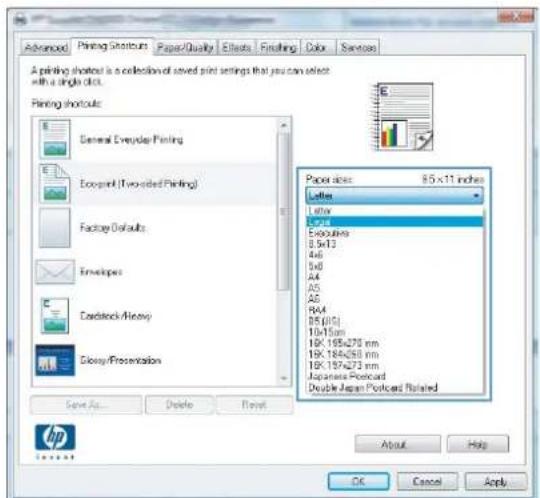This screenshot has width=540, height=498.
Task: Pick RA4 paper size
Action: (395, 310)
